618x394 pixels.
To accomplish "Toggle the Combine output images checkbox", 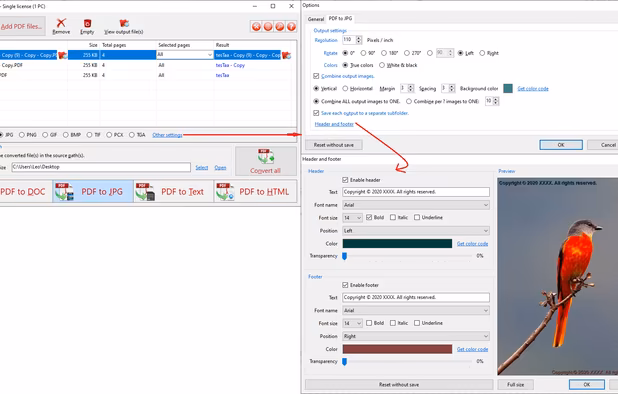I will pos(316,76).
